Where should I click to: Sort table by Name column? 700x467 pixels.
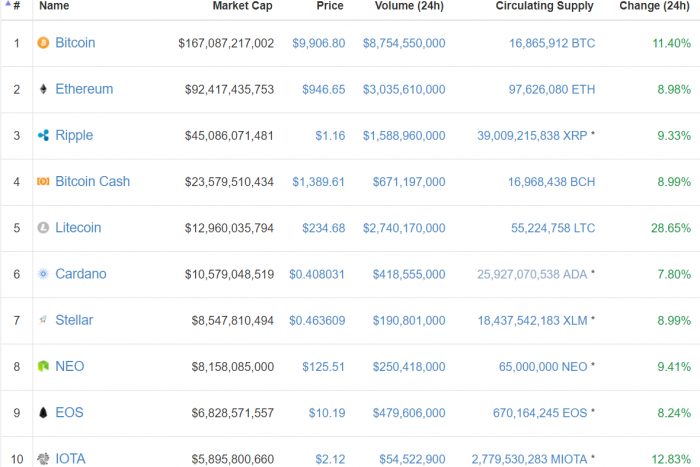(54, 6)
